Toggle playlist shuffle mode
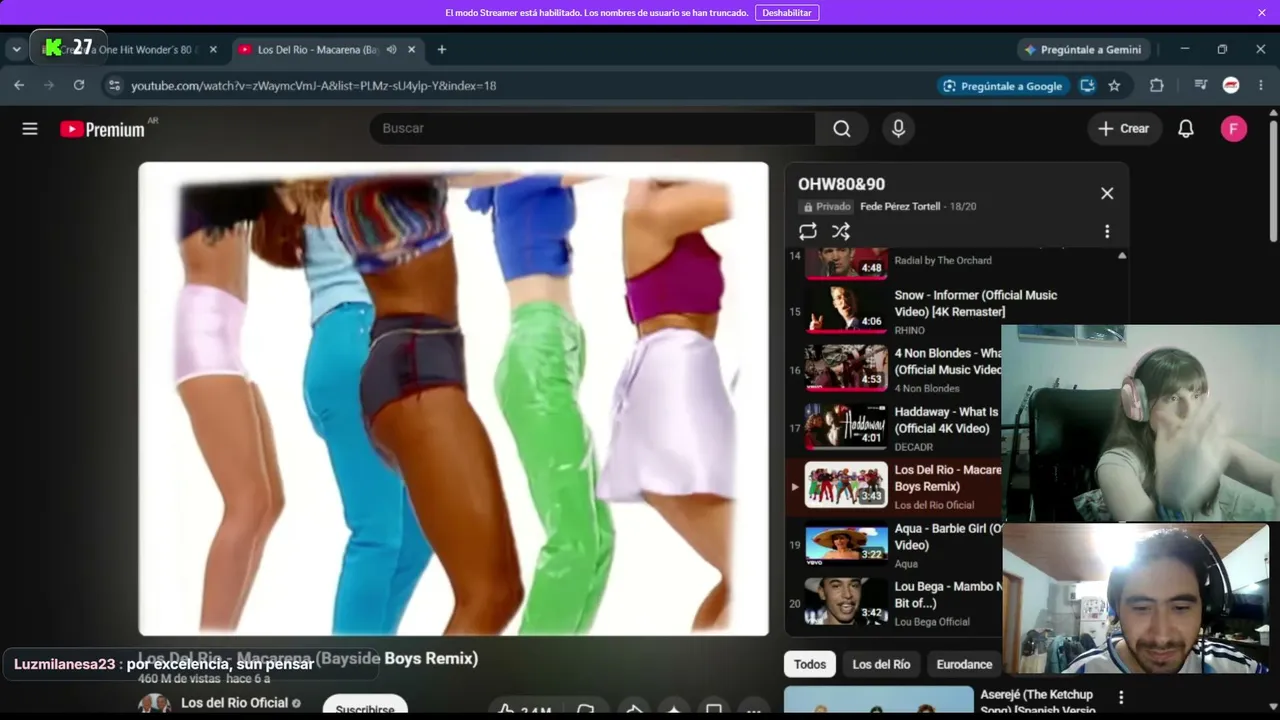Screen dimensions: 1280x720 point(841,231)
